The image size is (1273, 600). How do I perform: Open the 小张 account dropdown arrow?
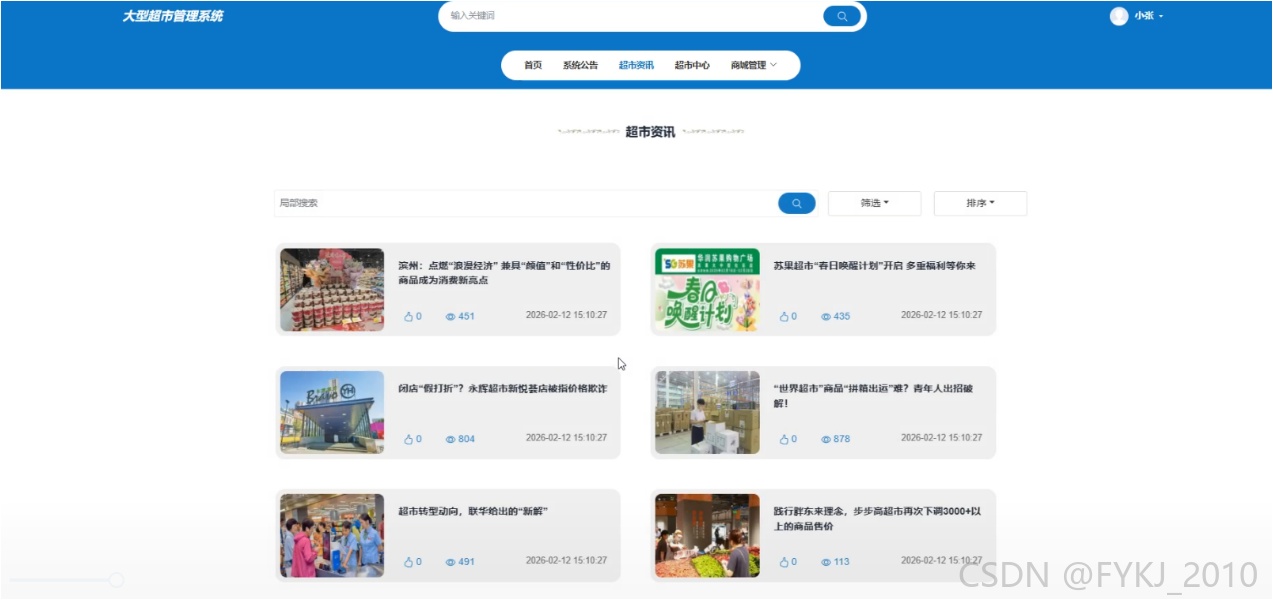[1161, 17]
